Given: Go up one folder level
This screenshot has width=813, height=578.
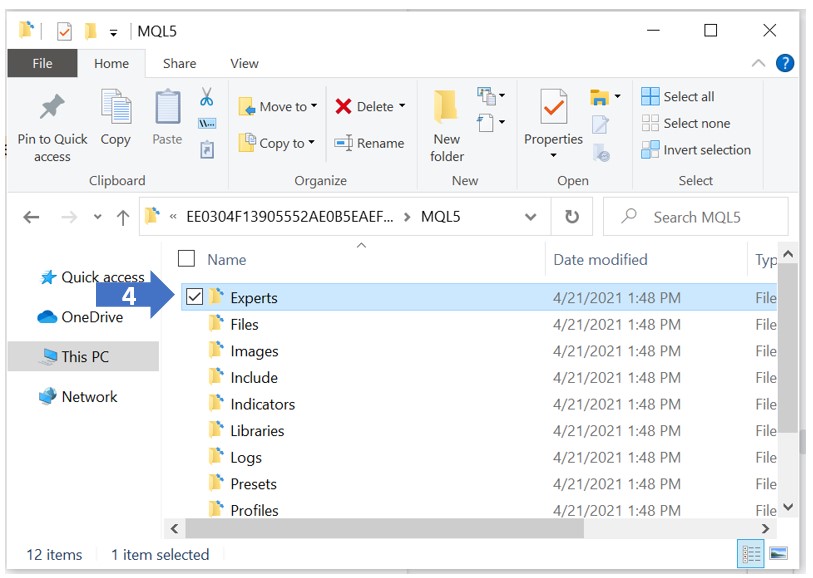Looking at the screenshot, I should click(x=122, y=217).
